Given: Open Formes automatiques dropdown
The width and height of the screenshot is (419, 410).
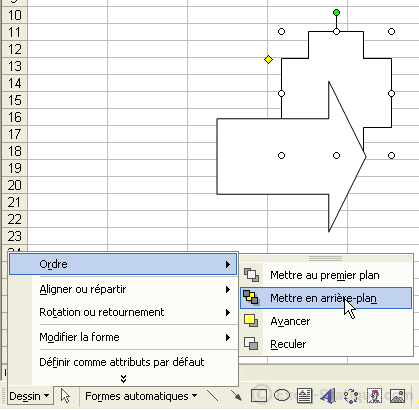Looking at the screenshot, I should pyautogui.click(x=141, y=396).
